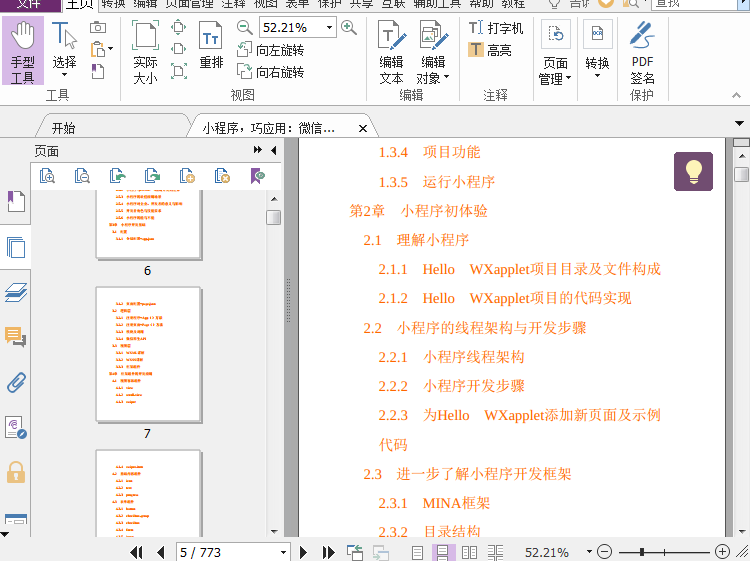Viewport: 750px width, 561px height.
Task: Select the Highlight (高亮) tool
Action: [490, 50]
